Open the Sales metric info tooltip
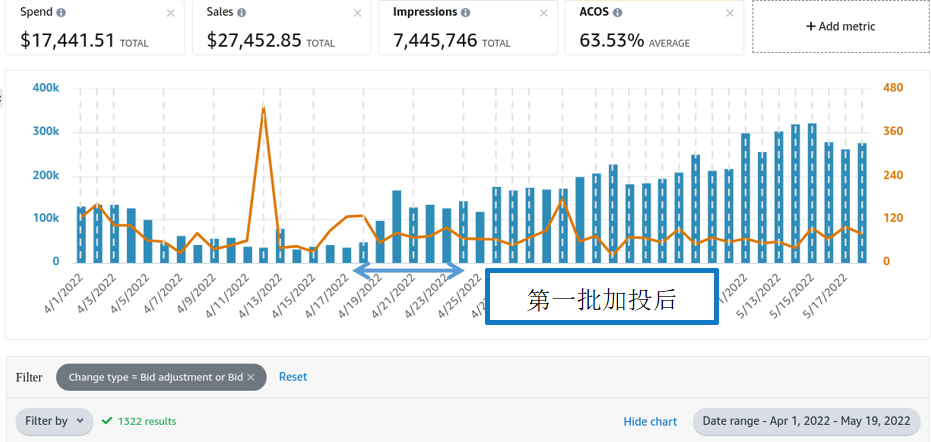 pos(242,12)
